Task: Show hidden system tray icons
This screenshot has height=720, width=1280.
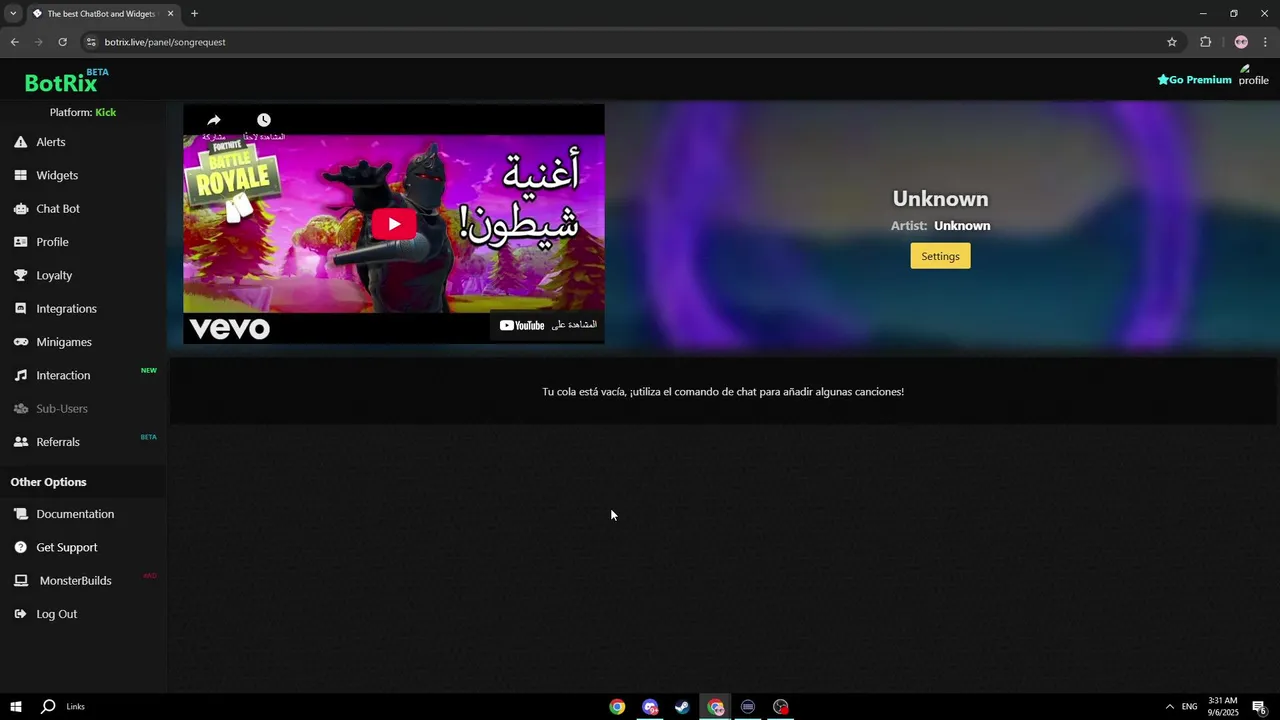Action: click(x=1170, y=707)
